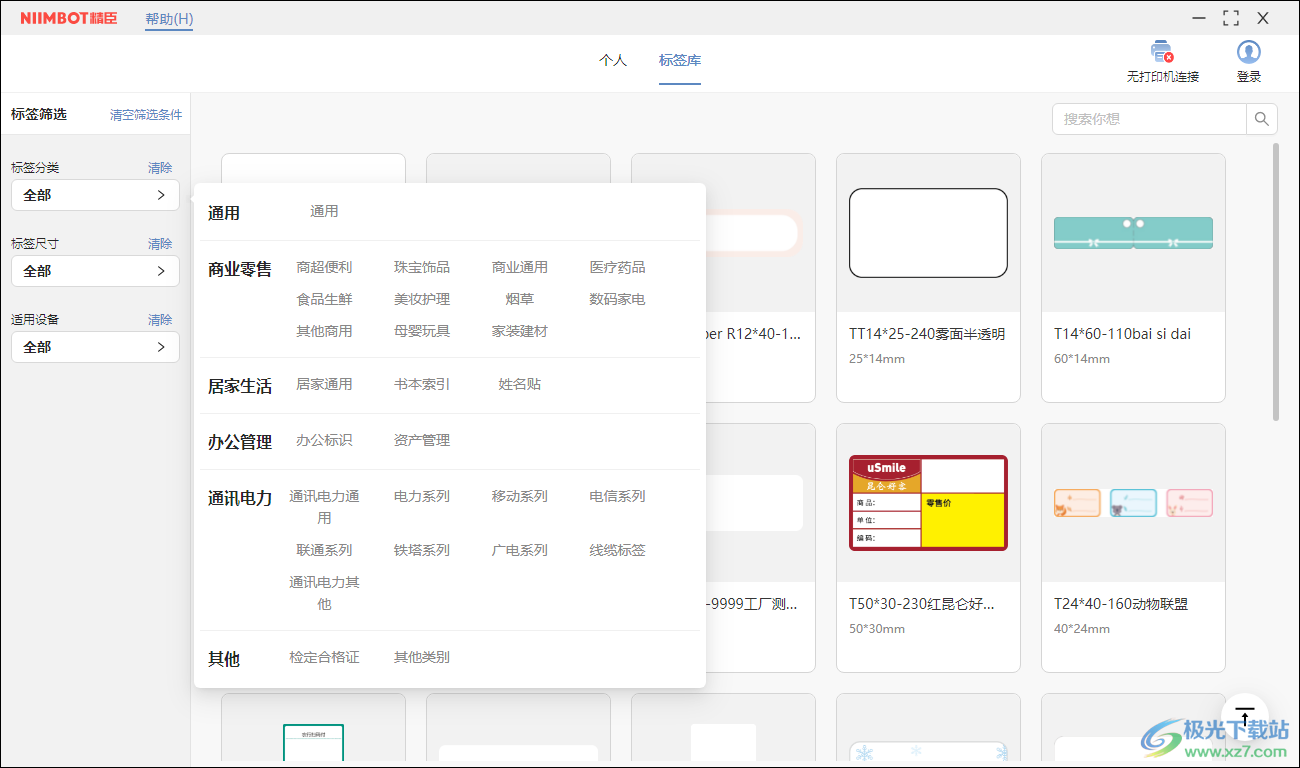Viewport: 1300px width, 768px height.
Task: Select 商超便利 category
Action: click(324, 267)
